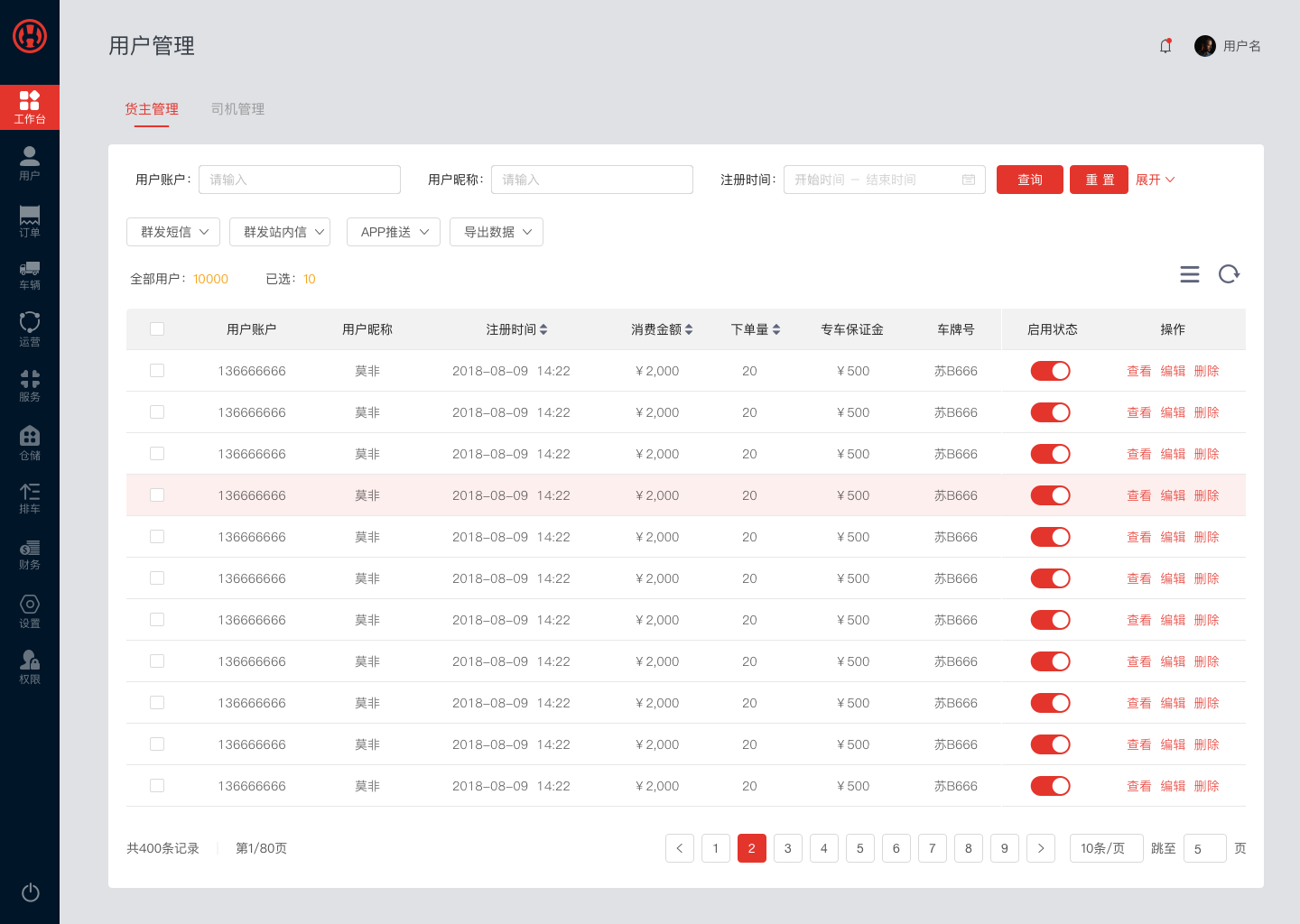Open 排车 scheduling in sidebar
The width and height of the screenshot is (1300, 924).
(30, 498)
